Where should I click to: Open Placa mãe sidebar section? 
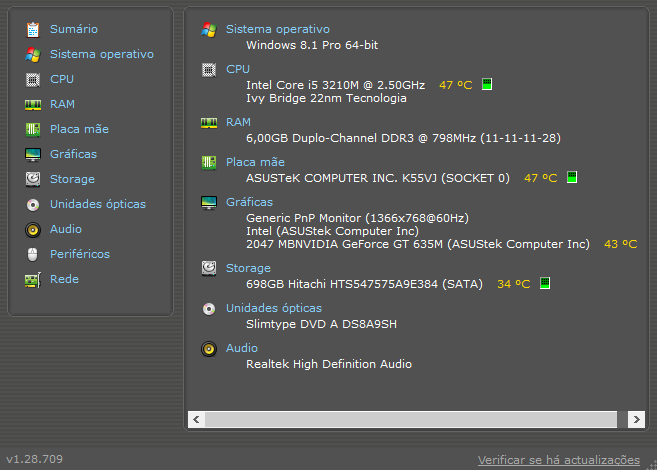tap(79, 129)
